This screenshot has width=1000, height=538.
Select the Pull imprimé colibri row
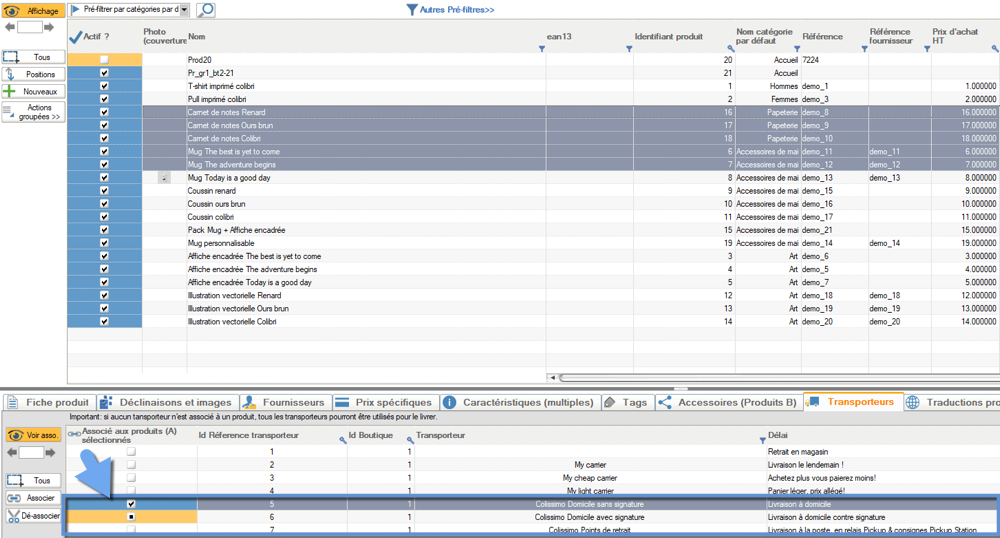coord(533,99)
